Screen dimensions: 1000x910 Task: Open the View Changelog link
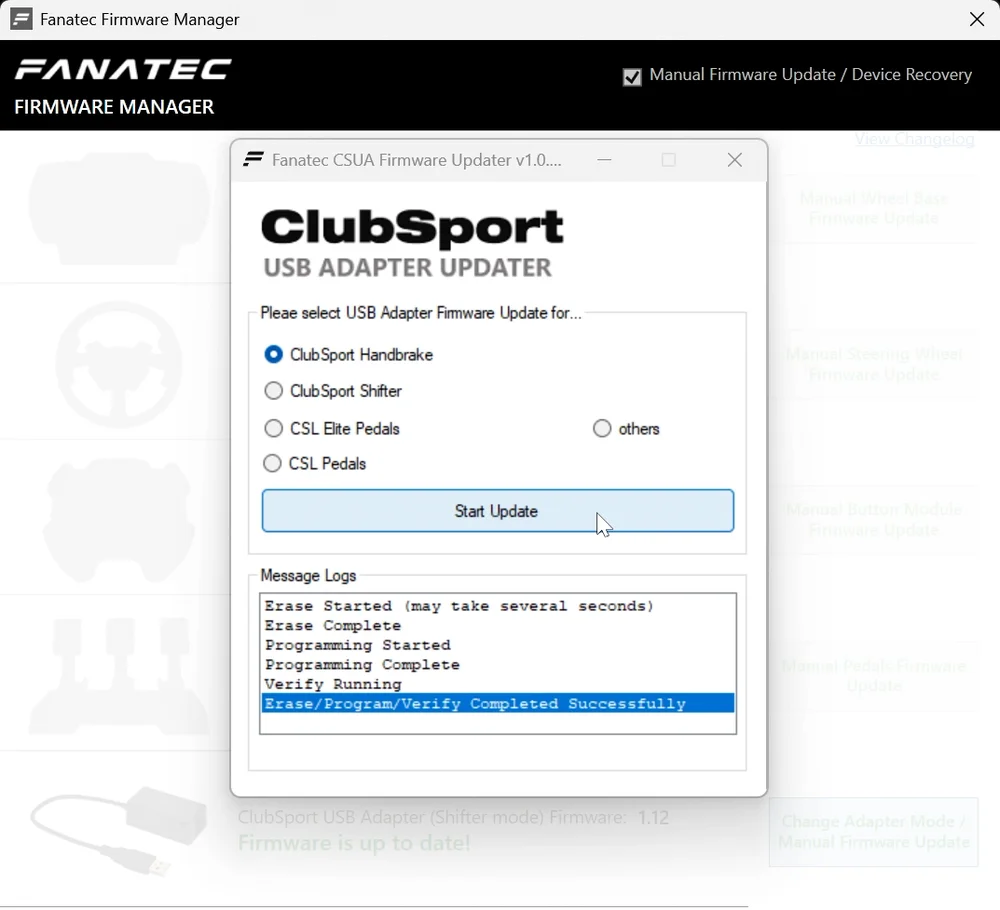click(915, 138)
